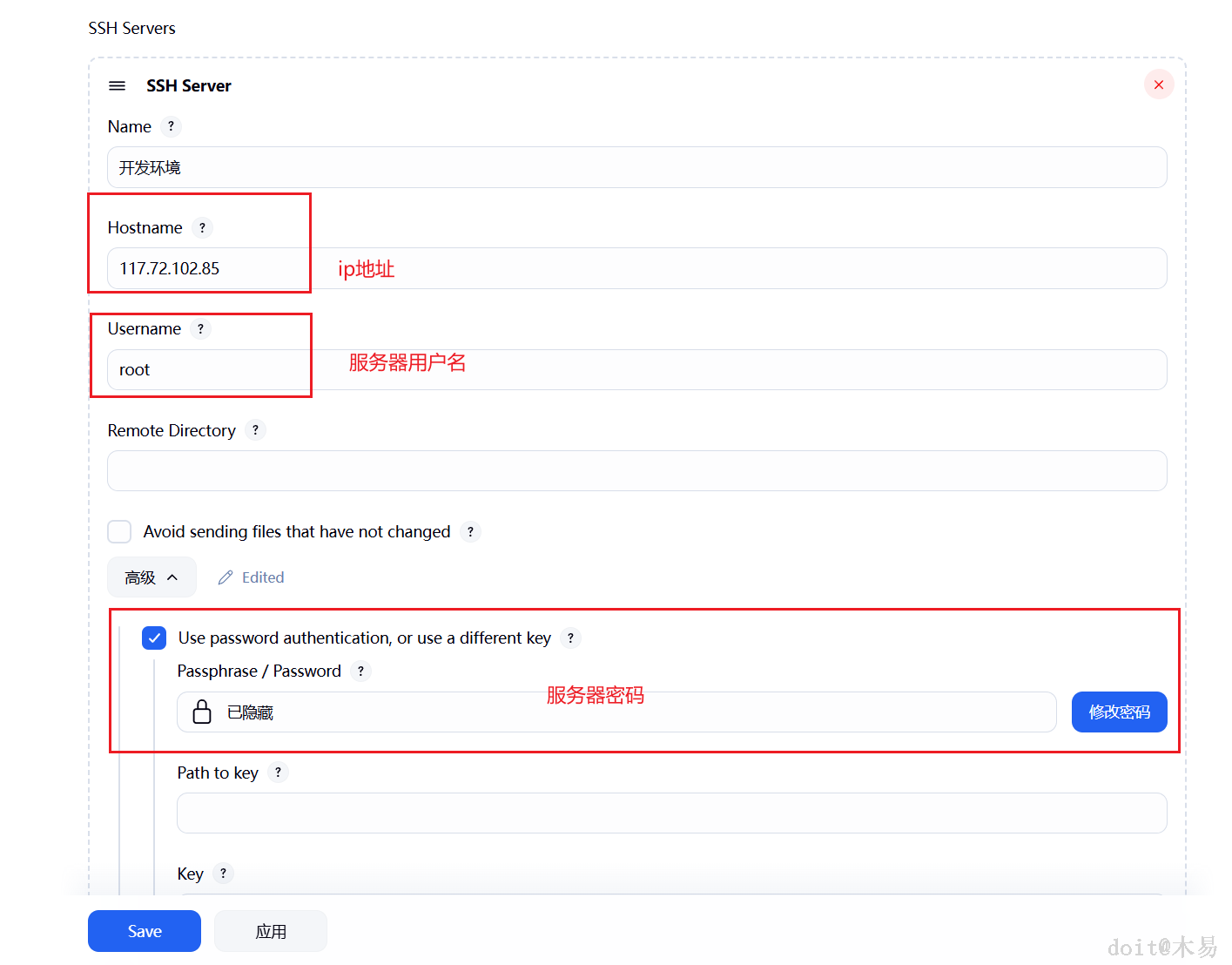Click the 应用 apply button

(x=271, y=931)
